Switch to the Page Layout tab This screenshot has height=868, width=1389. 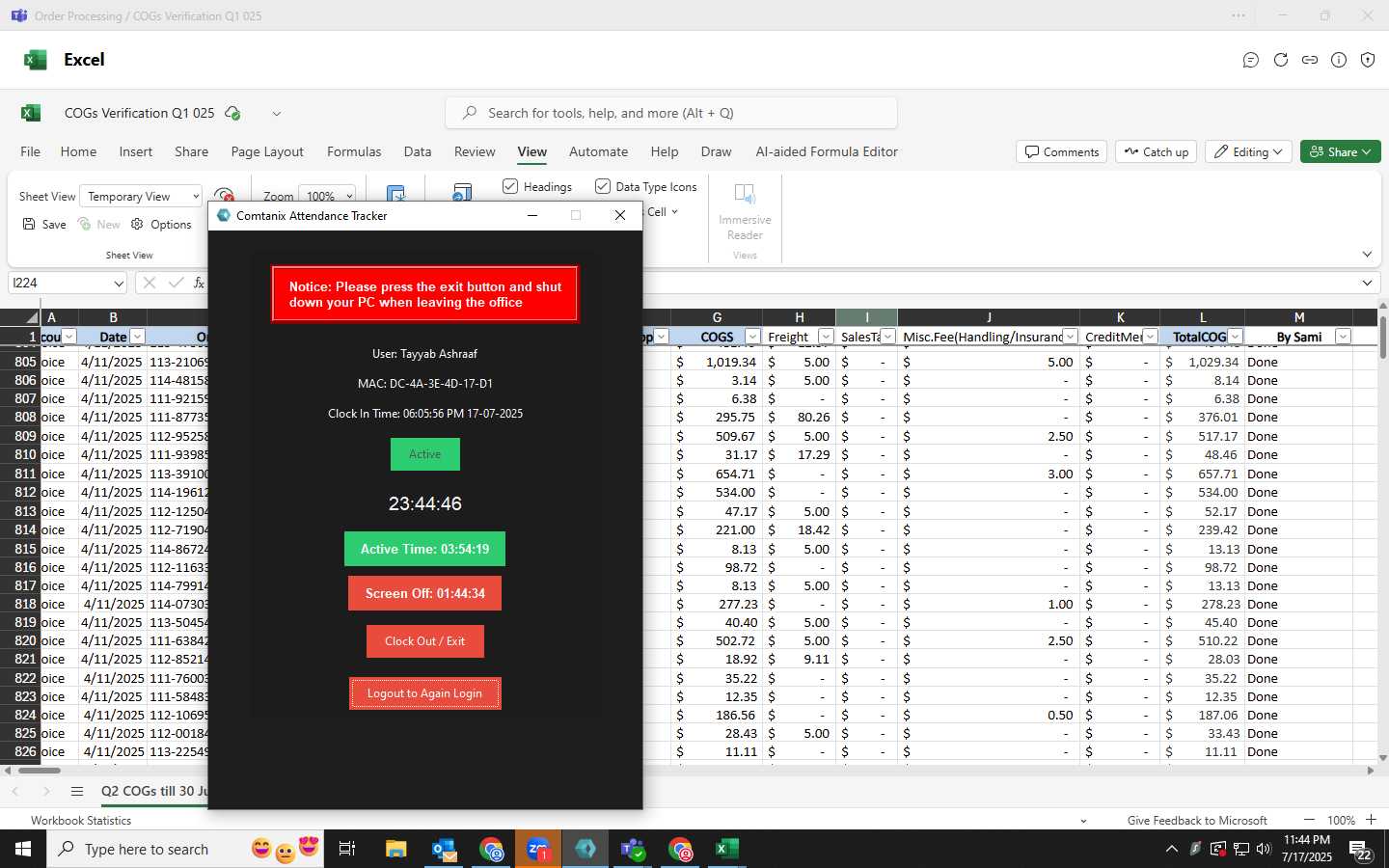[x=267, y=151]
